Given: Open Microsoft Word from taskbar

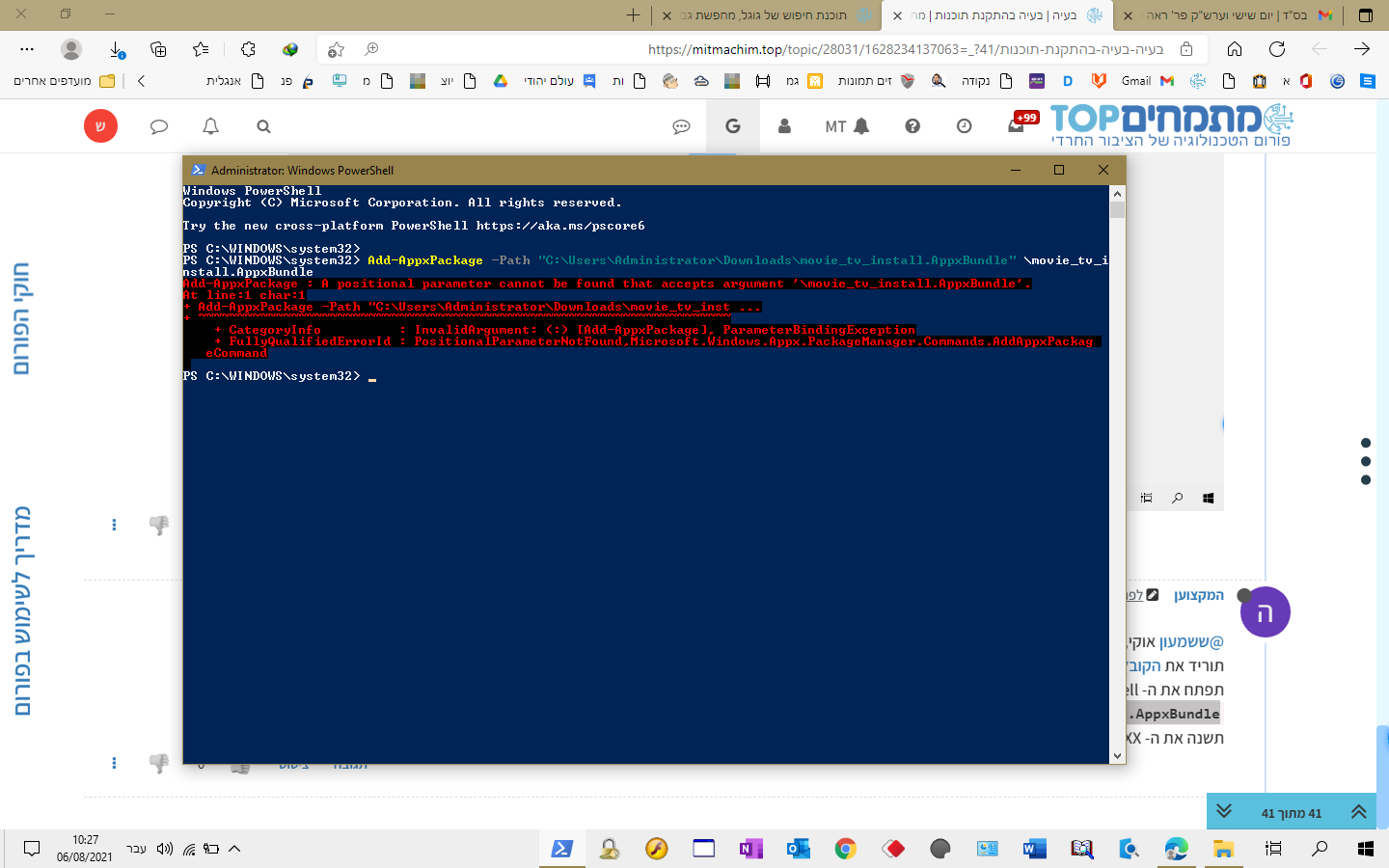Looking at the screenshot, I should point(1035,849).
